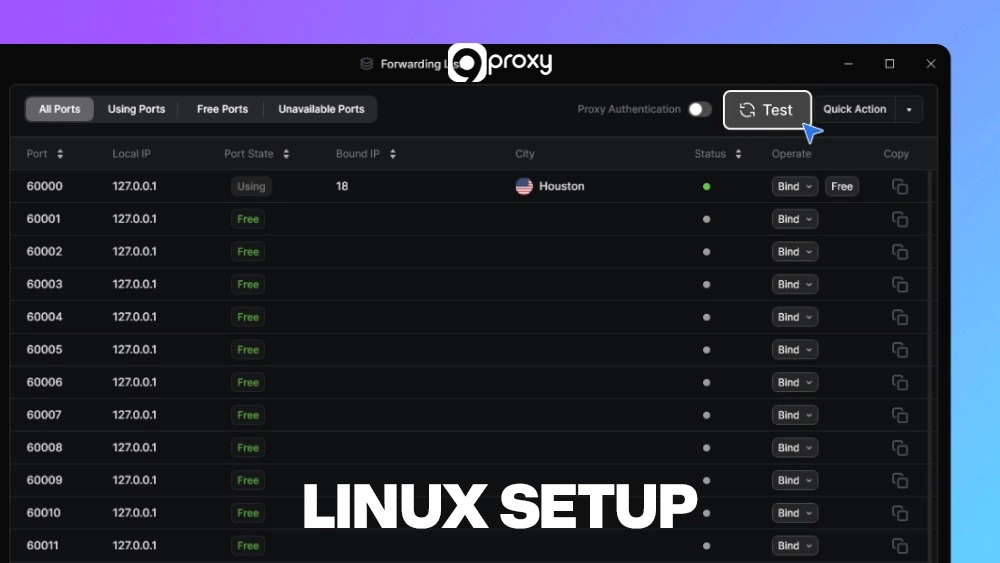Open Bind dropdown for port 60011
Viewport: 1000px width, 563px height.
click(x=795, y=546)
